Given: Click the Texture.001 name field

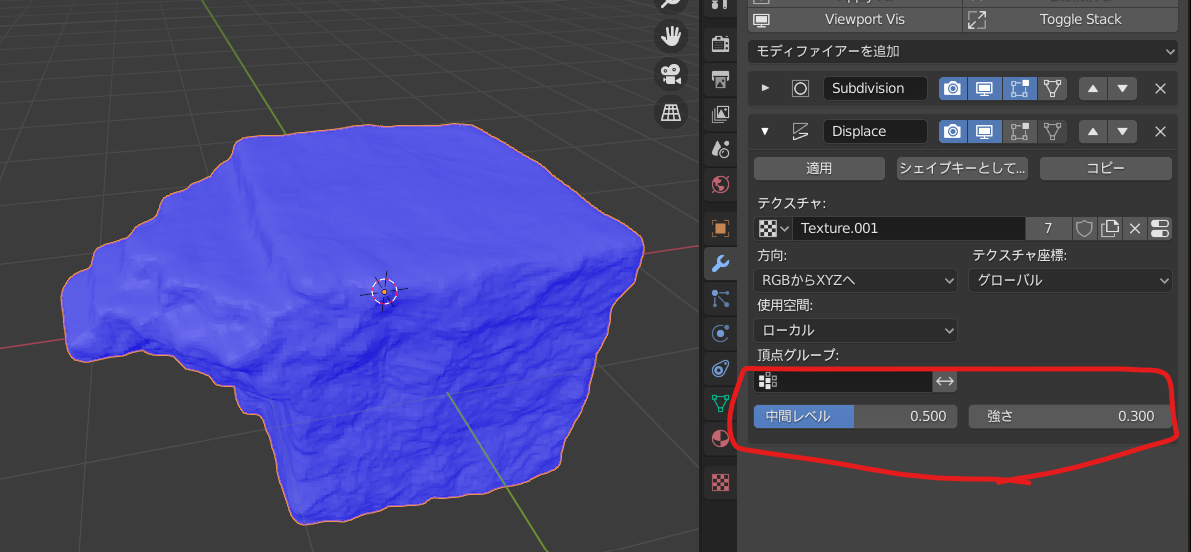Looking at the screenshot, I should coord(908,228).
